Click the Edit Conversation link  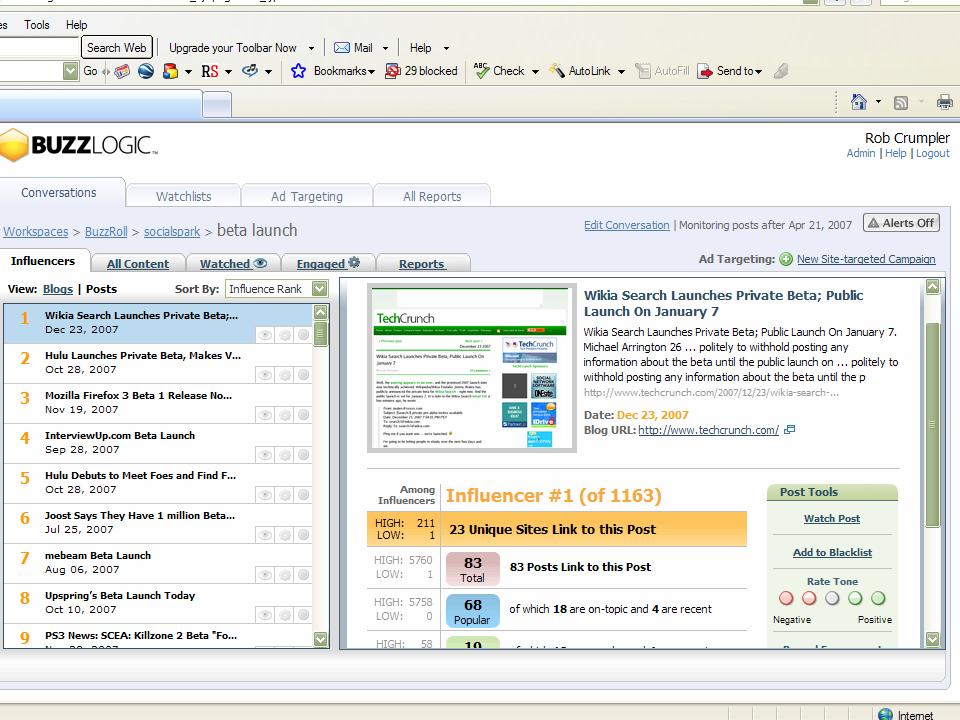pyautogui.click(x=626, y=225)
